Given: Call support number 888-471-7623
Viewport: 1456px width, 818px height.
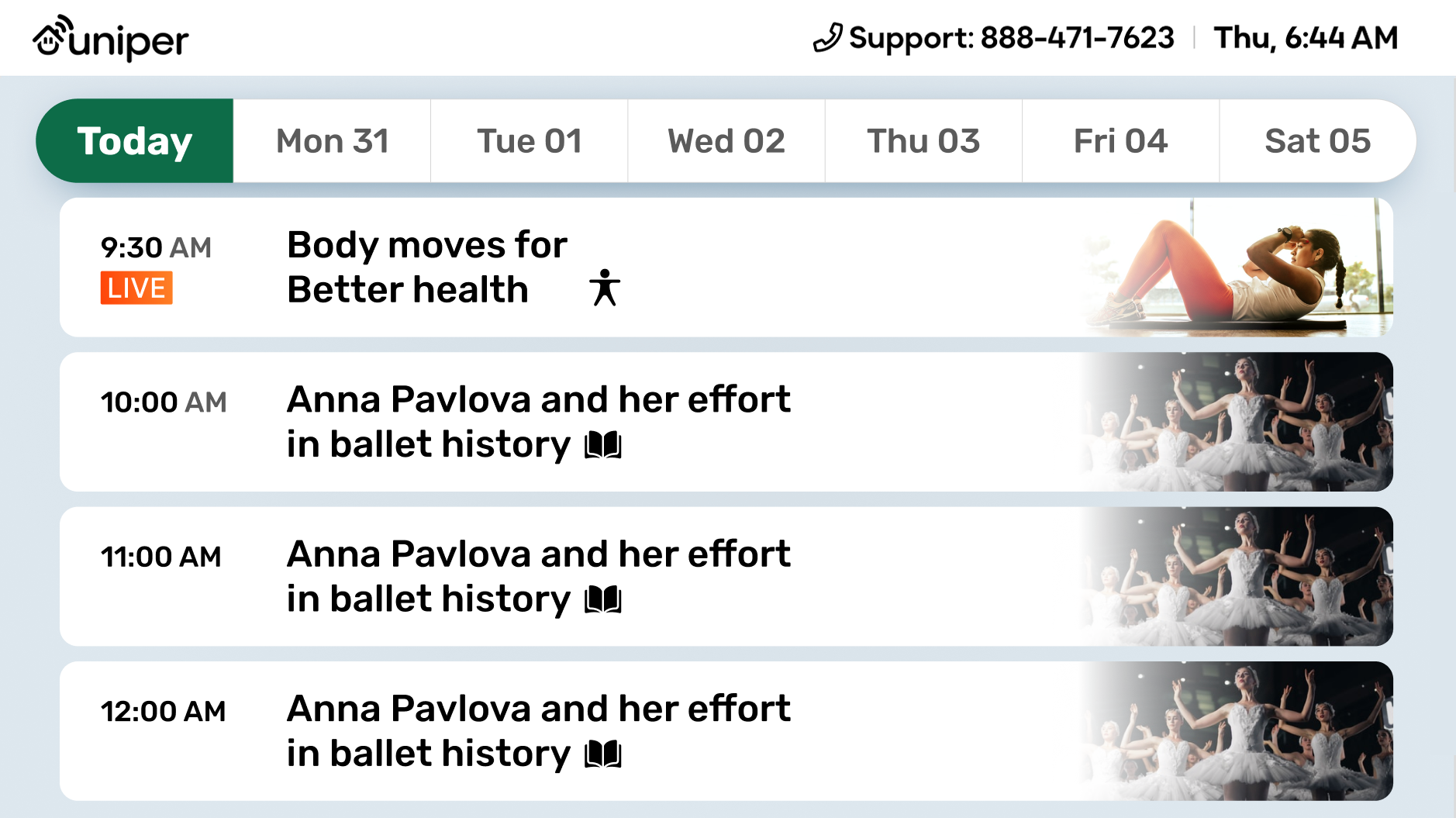Looking at the screenshot, I should pyautogui.click(x=1077, y=38).
